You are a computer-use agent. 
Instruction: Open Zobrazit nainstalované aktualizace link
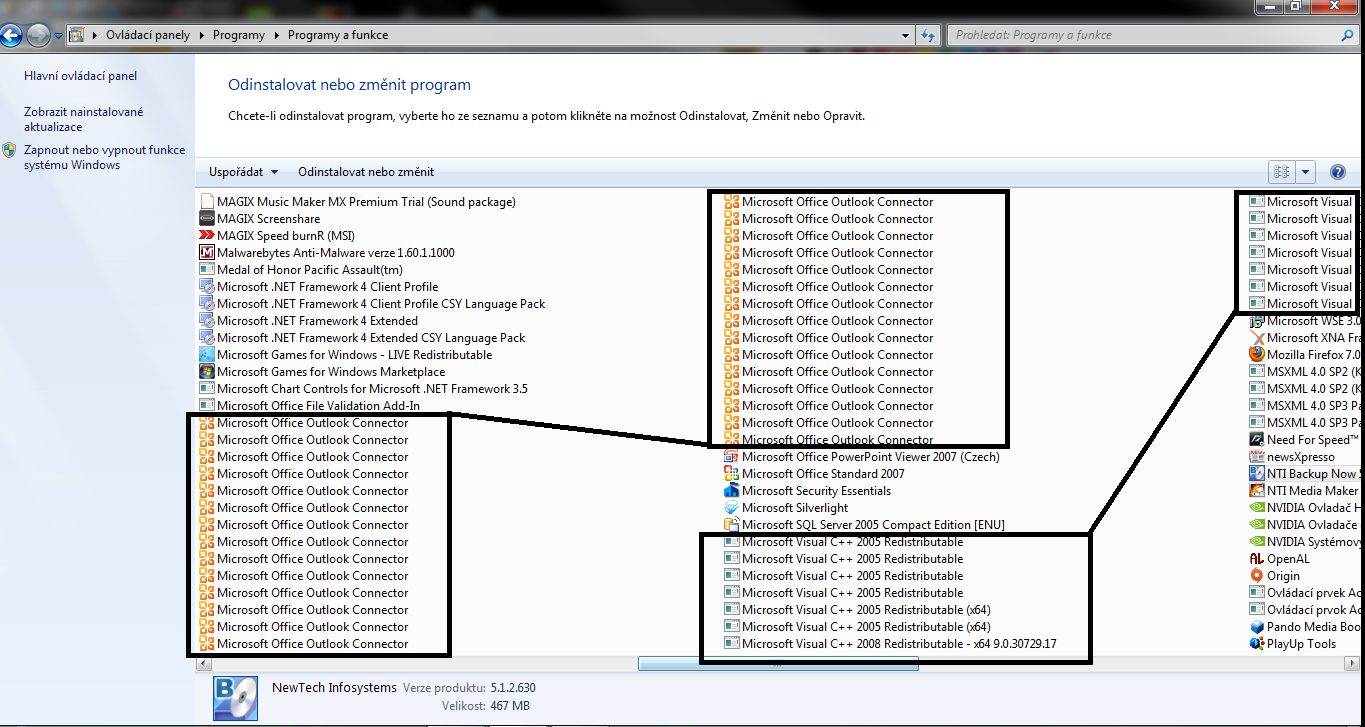(84, 120)
